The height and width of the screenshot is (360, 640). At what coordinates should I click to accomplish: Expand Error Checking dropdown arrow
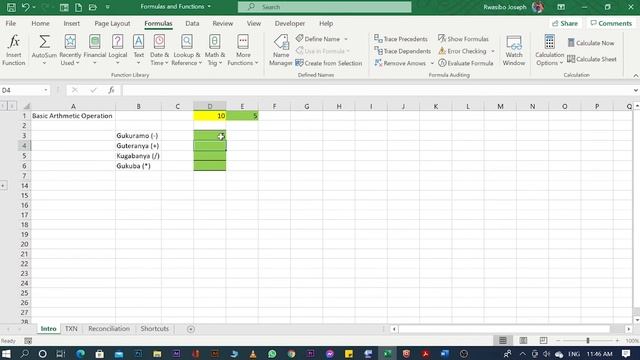coord(493,51)
